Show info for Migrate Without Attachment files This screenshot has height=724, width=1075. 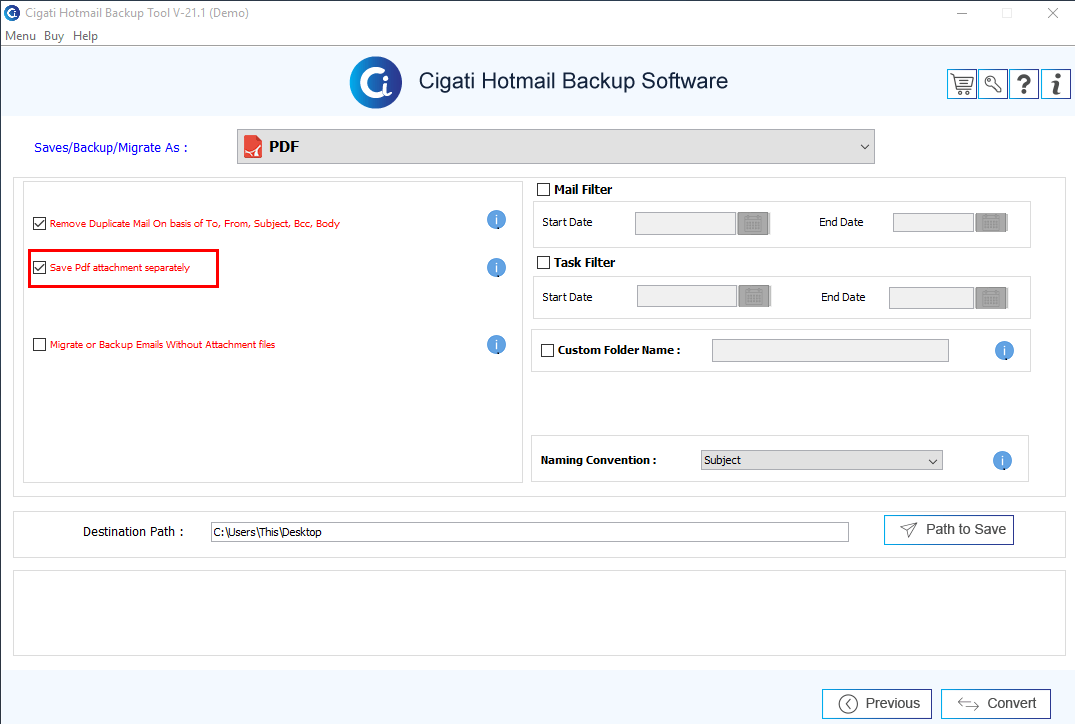point(496,345)
